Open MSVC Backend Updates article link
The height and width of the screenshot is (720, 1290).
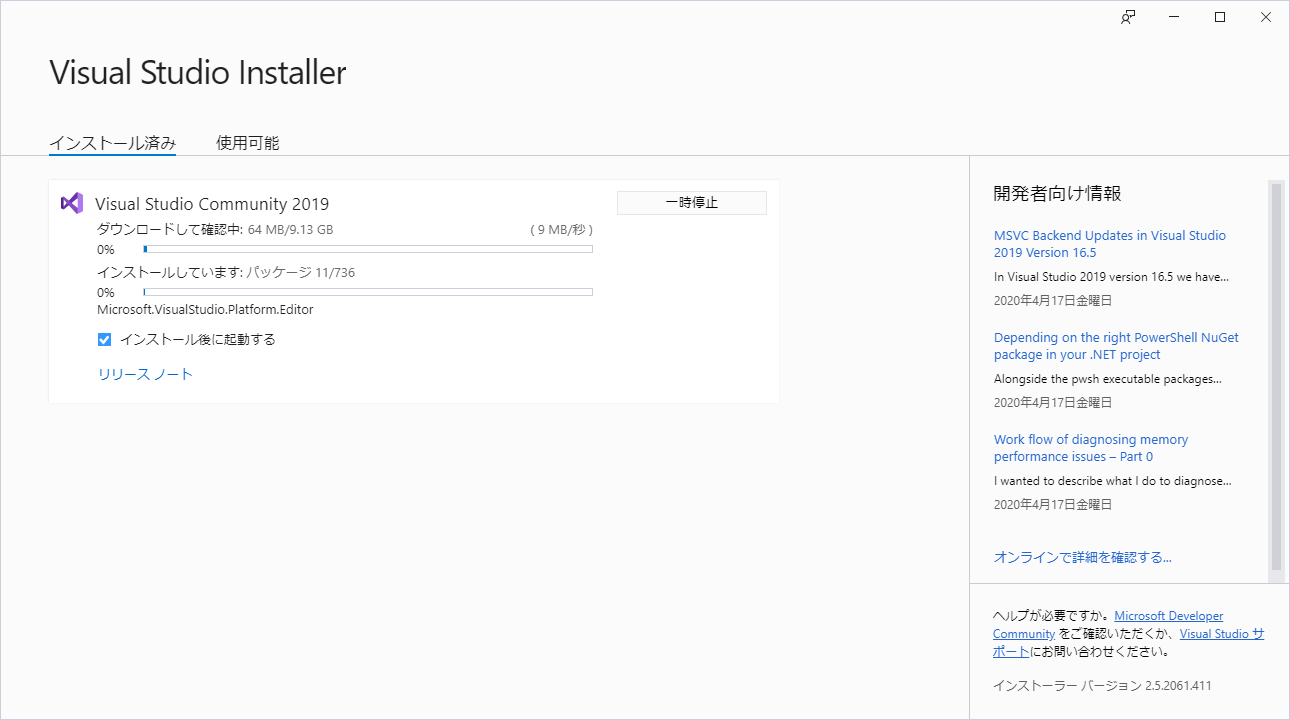point(1110,244)
